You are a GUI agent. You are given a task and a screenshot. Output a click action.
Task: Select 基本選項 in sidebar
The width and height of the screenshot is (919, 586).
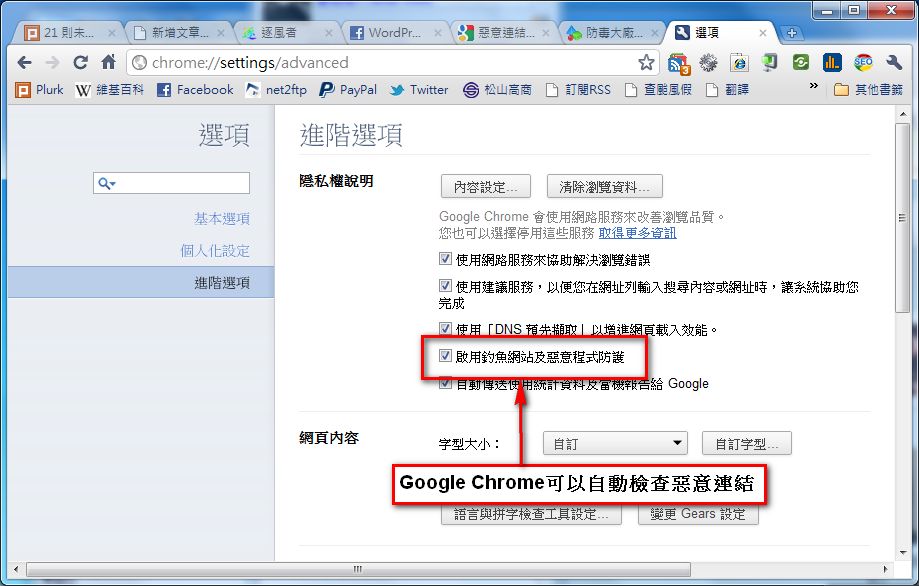222,219
